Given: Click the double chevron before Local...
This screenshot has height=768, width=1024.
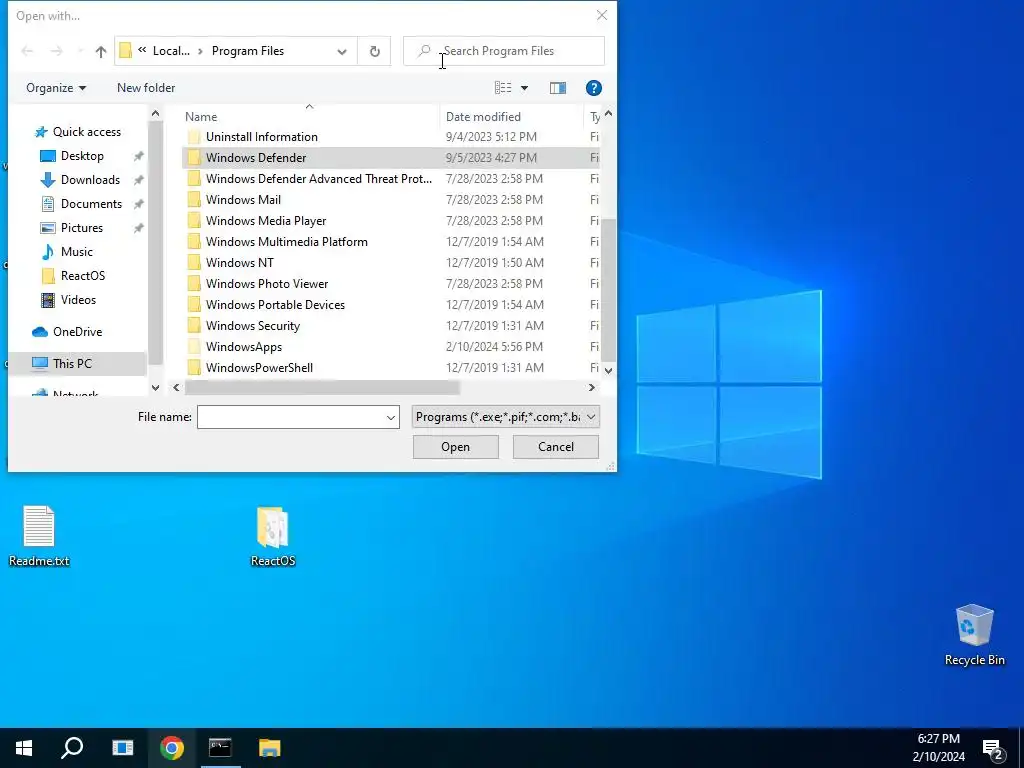Looking at the screenshot, I should click(142, 50).
